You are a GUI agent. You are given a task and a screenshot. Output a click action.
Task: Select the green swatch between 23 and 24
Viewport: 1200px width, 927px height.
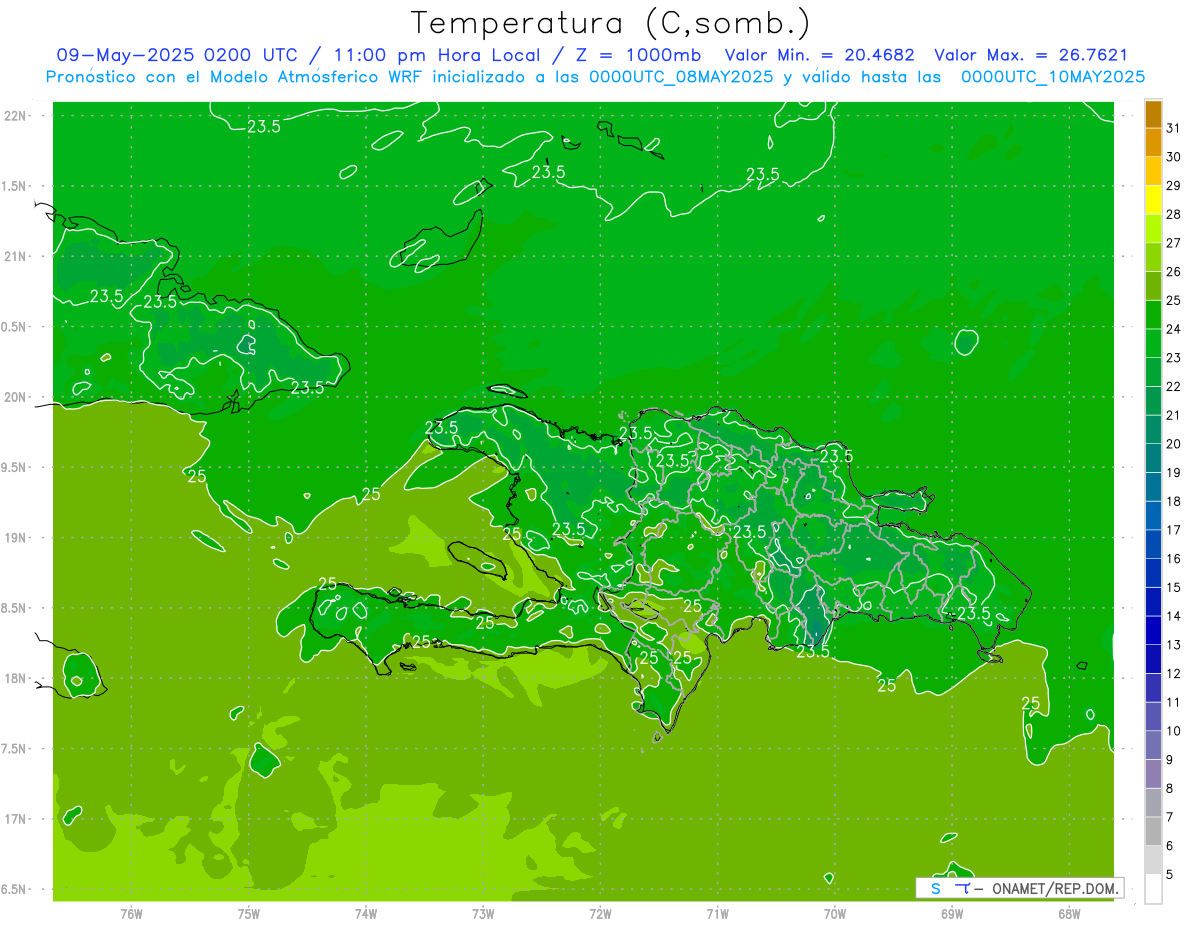pyautogui.click(x=1153, y=344)
